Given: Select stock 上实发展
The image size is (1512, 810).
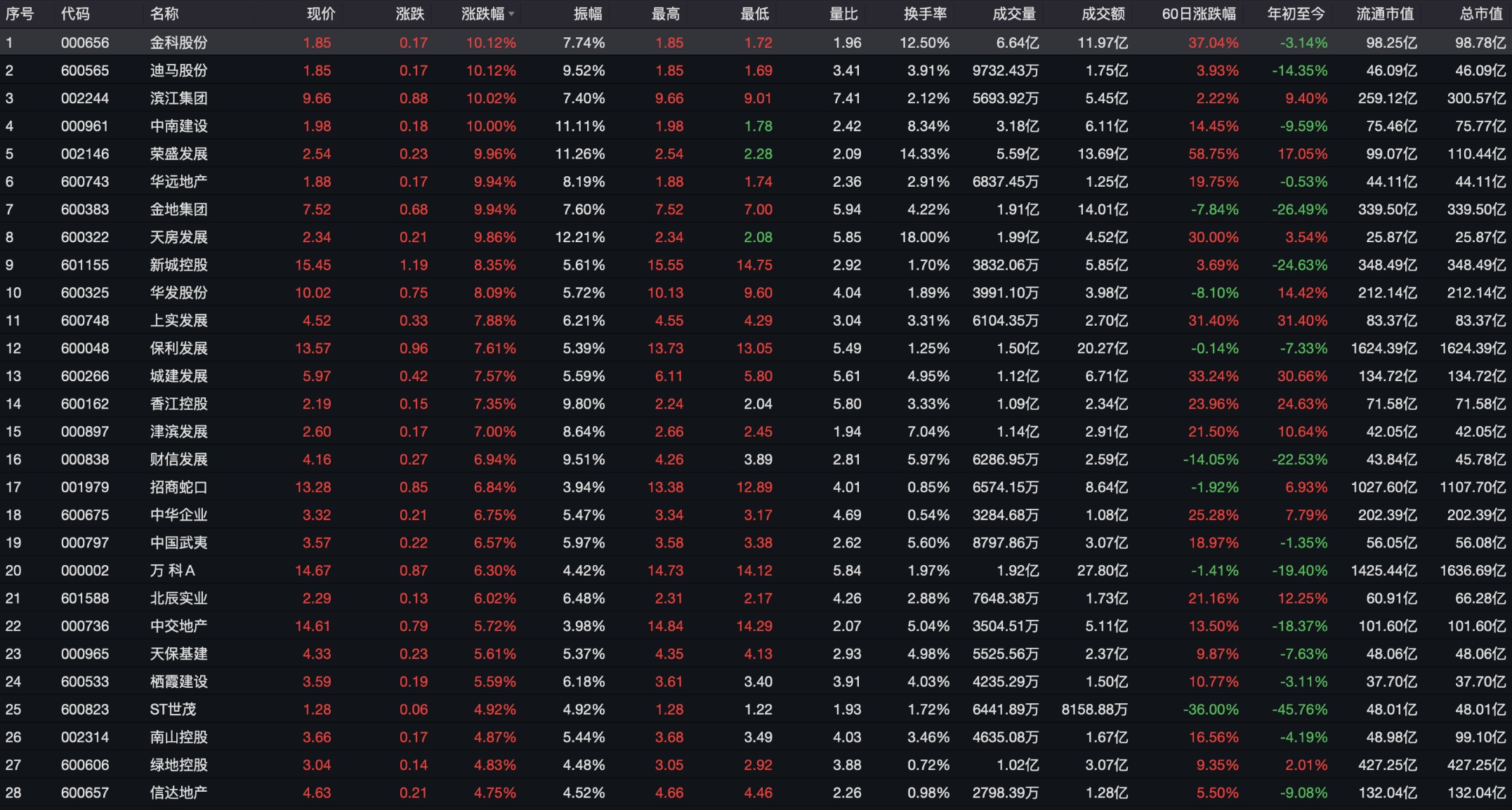Looking at the screenshot, I should tap(178, 321).
